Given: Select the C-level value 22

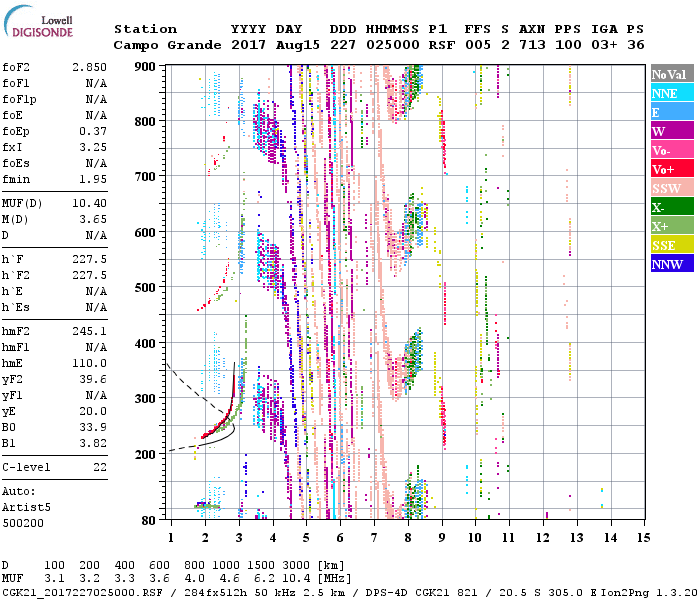Looking at the screenshot, I should (x=100, y=467).
